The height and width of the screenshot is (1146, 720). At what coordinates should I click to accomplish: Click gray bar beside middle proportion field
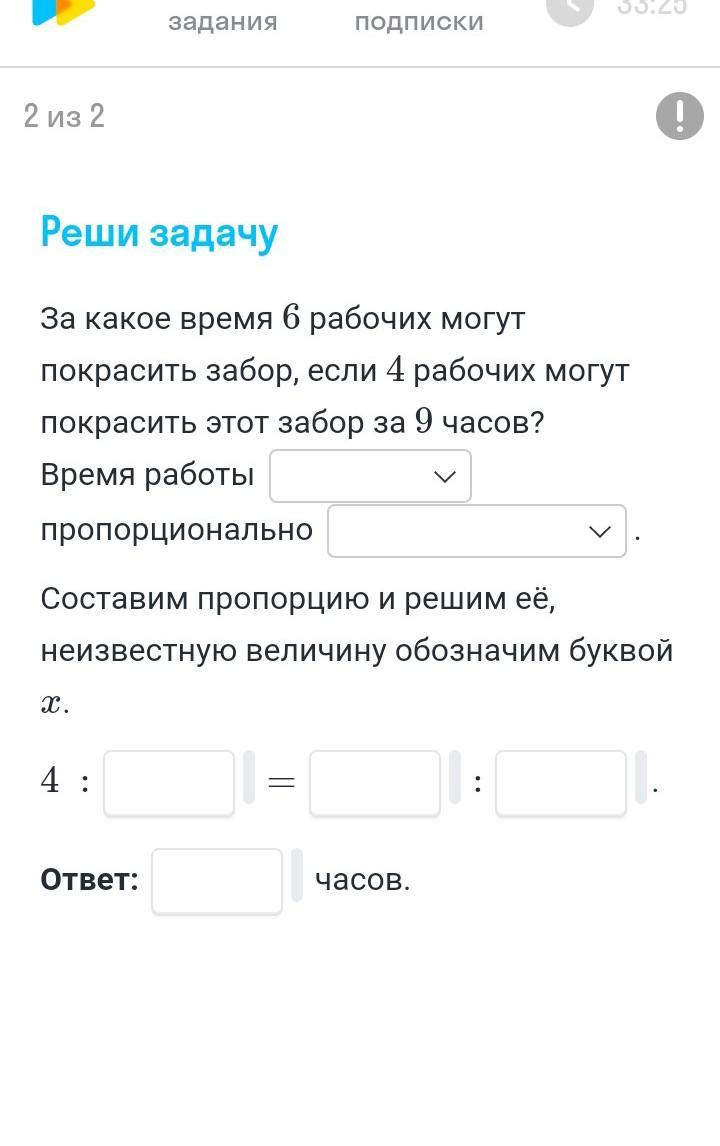click(x=455, y=777)
